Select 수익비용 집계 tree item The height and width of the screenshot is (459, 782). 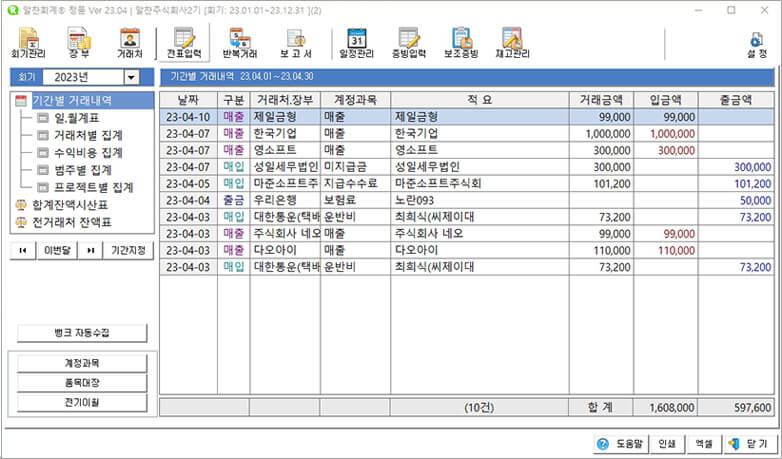coord(88,153)
